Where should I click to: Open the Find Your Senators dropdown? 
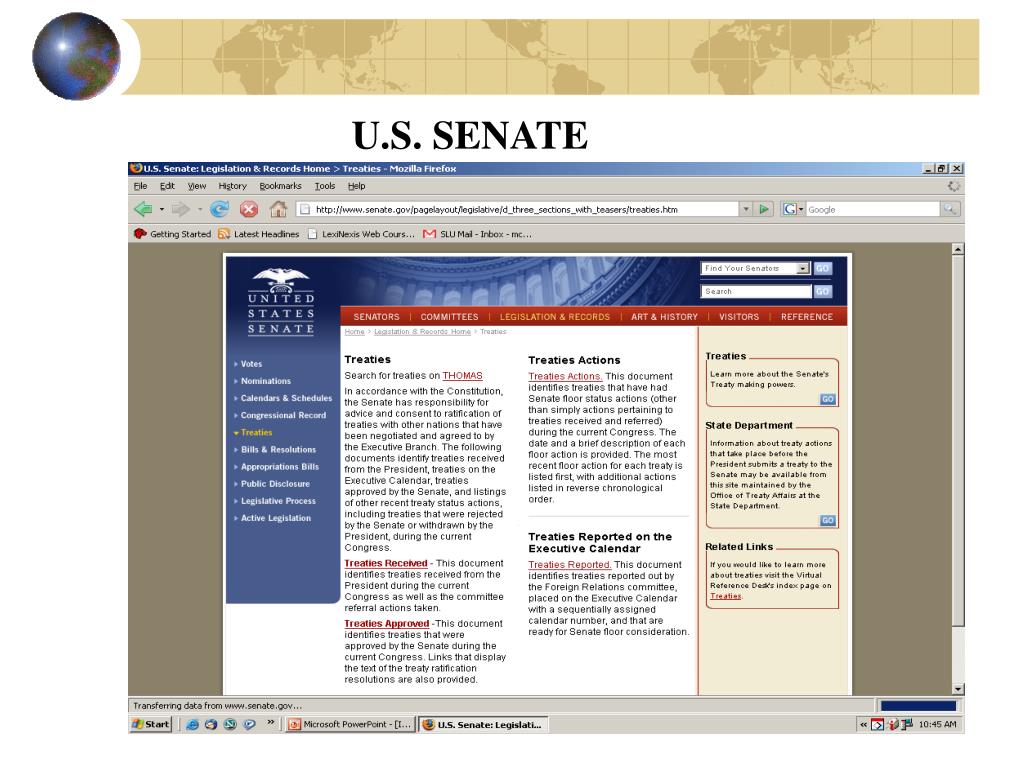pos(803,268)
